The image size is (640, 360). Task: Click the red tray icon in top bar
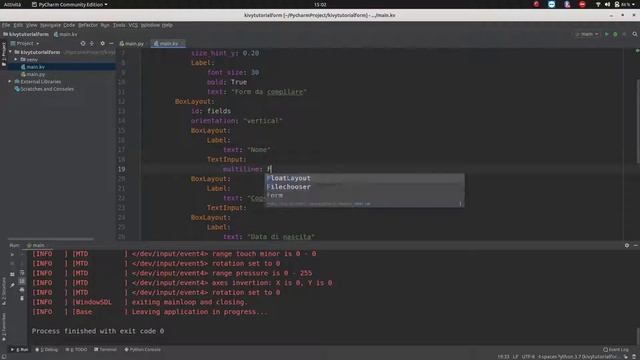(536, 4)
